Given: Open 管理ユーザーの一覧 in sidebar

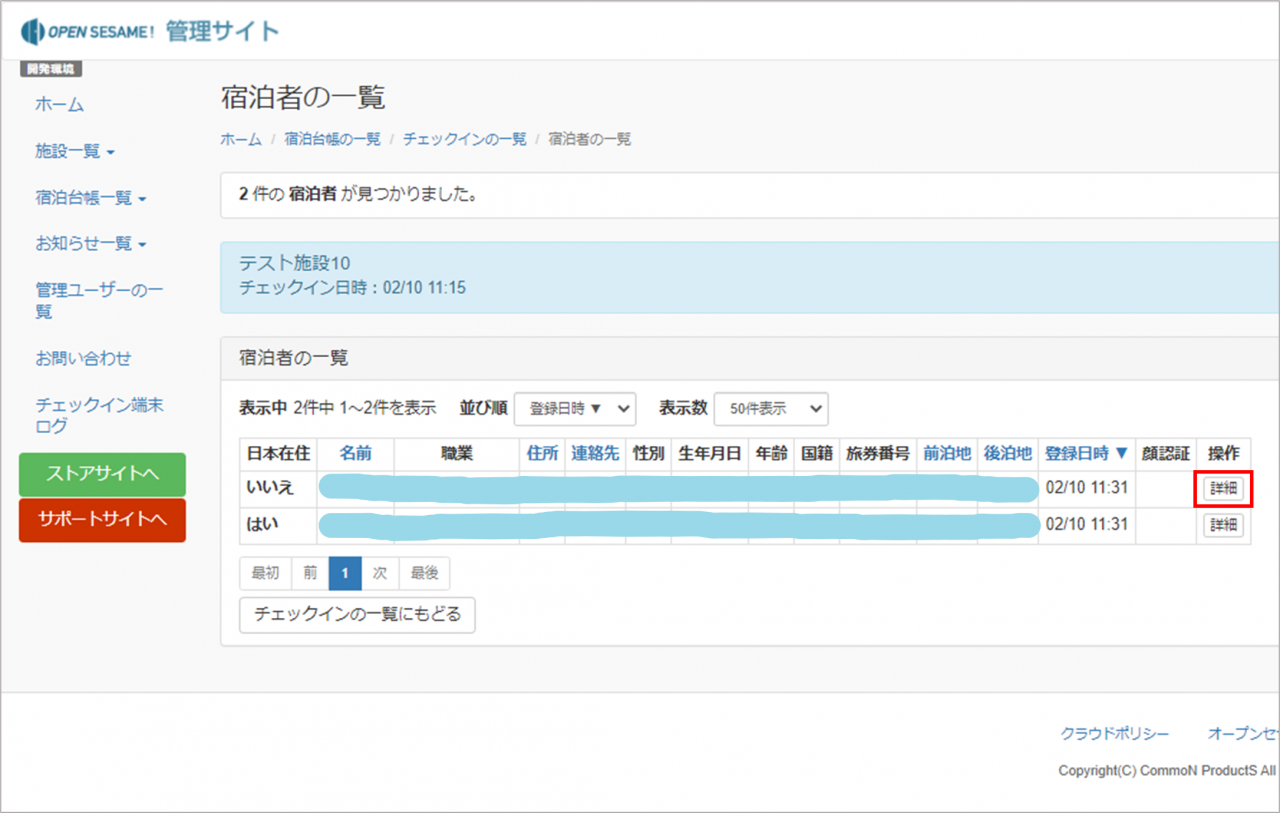Looking at the screenshot, I should (98, 300).
